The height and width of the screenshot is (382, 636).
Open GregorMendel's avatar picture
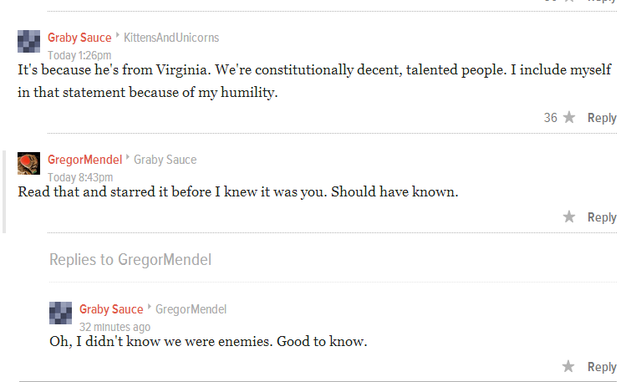[29, 163]
